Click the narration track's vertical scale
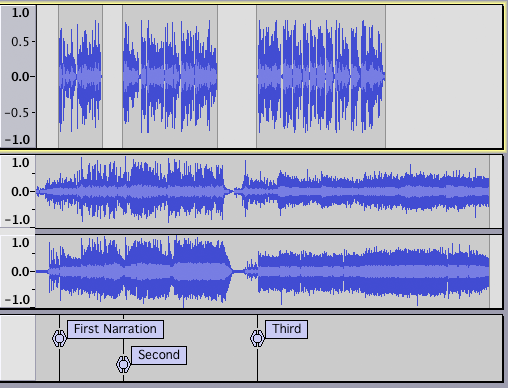This screenshot has height=388, width=508. pos(18,76)
